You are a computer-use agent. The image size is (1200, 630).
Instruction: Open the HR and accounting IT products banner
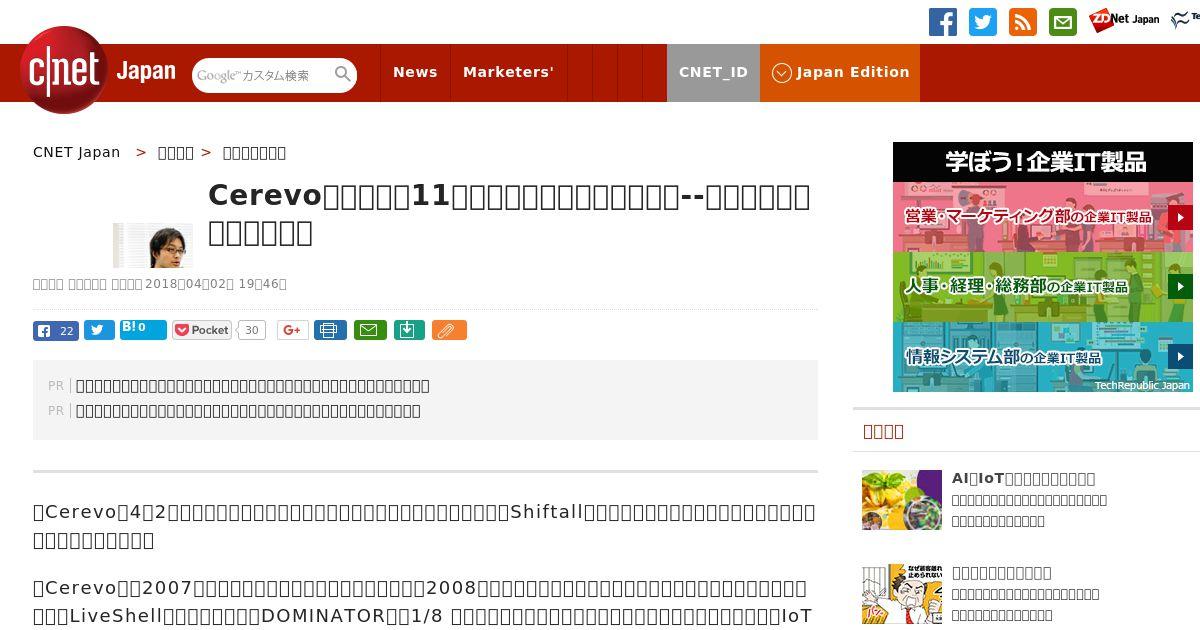[x=1043, y=287]
